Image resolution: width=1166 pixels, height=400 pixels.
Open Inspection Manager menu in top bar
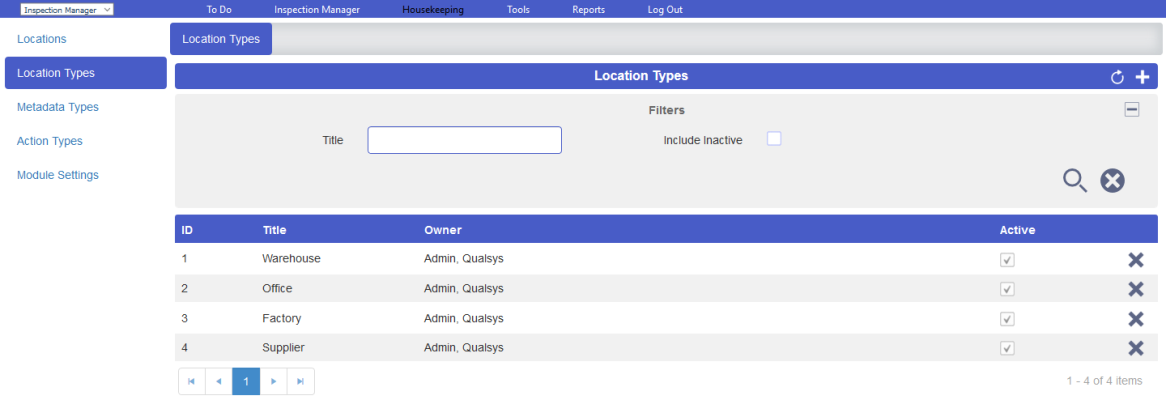[x=317, y=10]
